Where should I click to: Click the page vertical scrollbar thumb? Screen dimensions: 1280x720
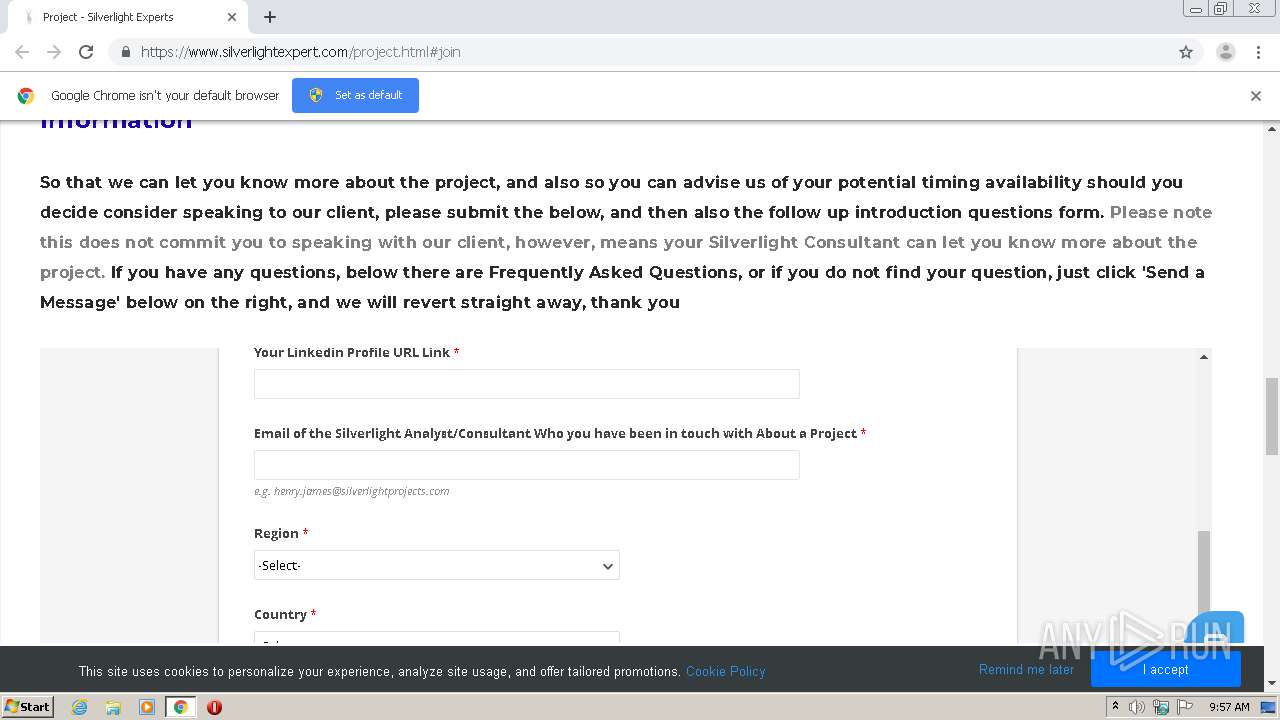(x=1272, y=416)
